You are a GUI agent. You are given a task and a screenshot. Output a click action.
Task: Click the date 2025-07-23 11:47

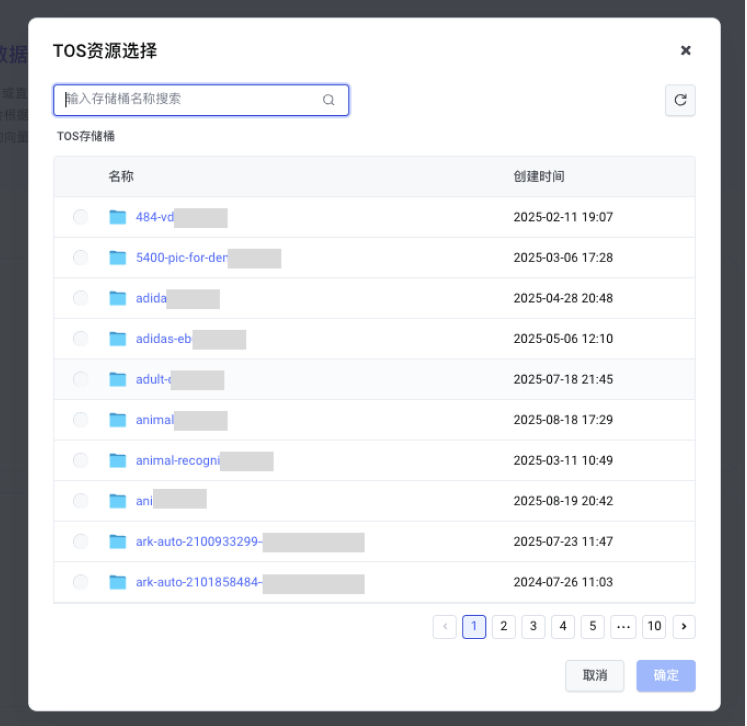(x=563, y=542)
